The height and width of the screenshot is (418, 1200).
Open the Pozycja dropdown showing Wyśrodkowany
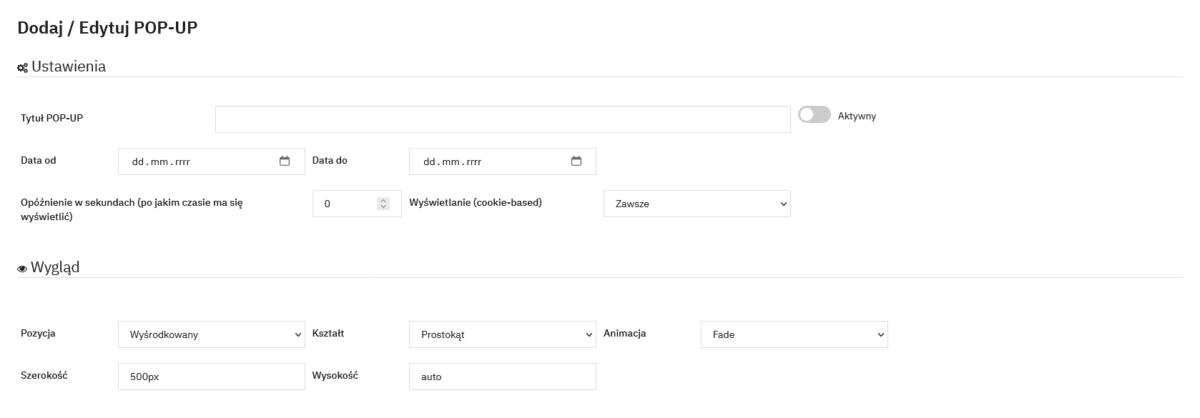pos(210,334)
